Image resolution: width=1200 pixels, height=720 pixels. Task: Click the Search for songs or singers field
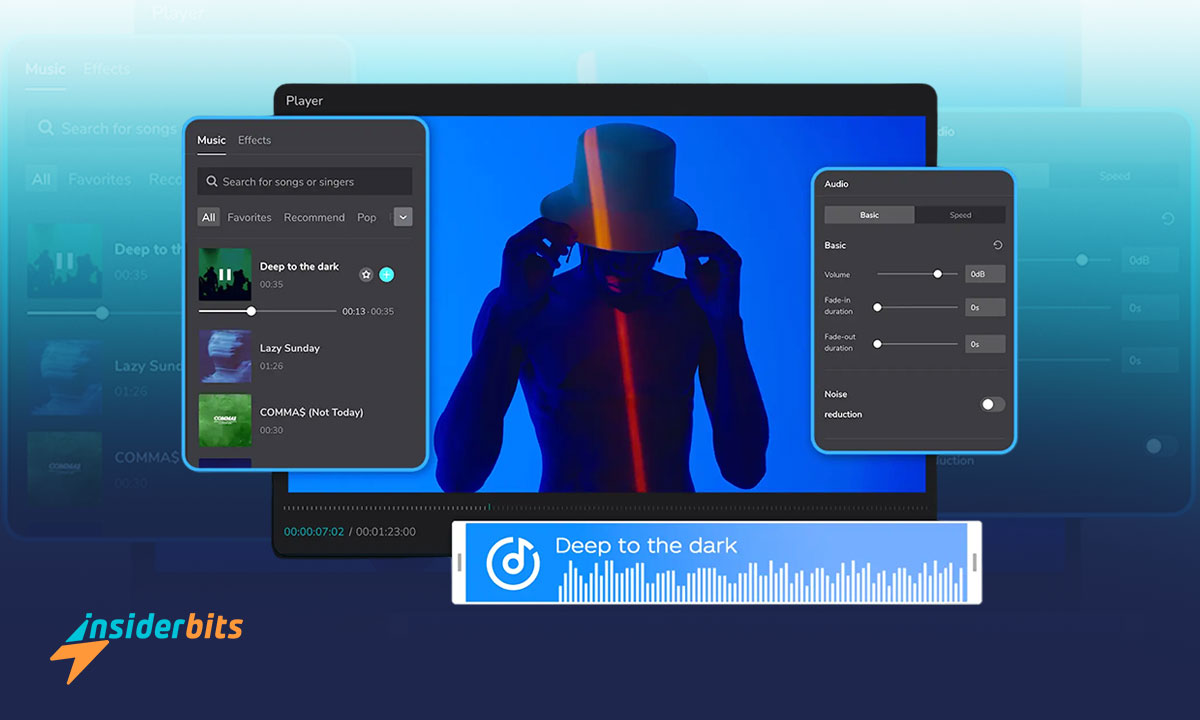pos(305,182)
